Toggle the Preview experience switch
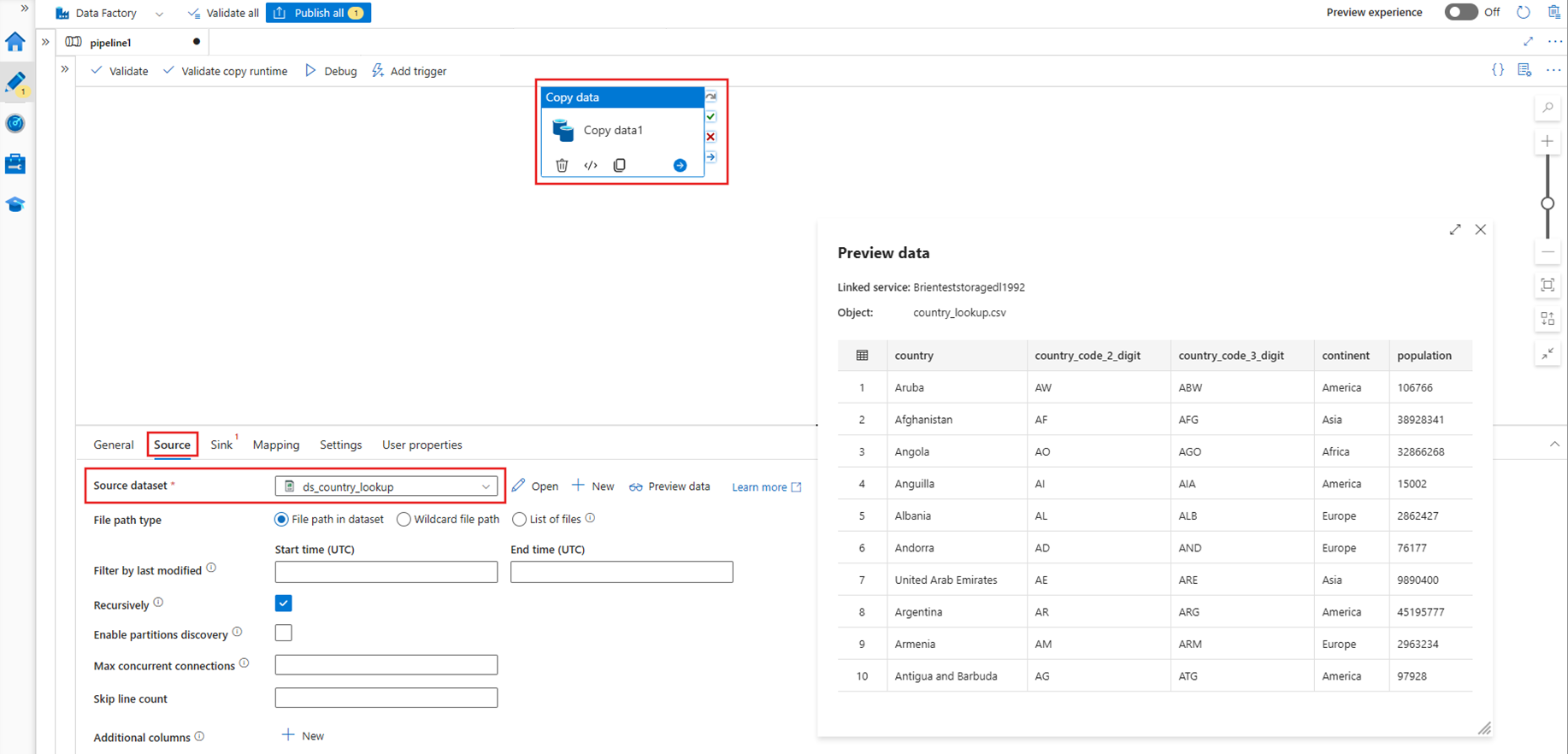This screenshot has height=754, width=1568. point(1461,12)
